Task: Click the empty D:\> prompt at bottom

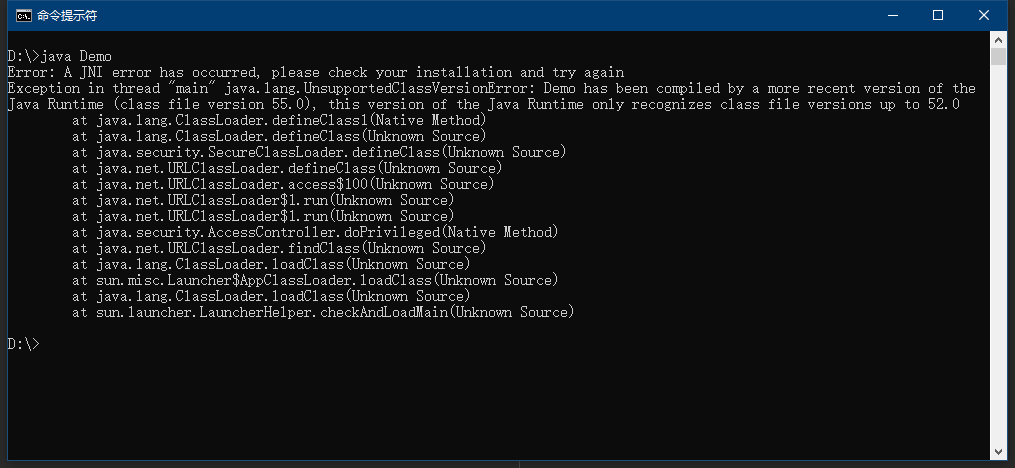Action: 23,344
